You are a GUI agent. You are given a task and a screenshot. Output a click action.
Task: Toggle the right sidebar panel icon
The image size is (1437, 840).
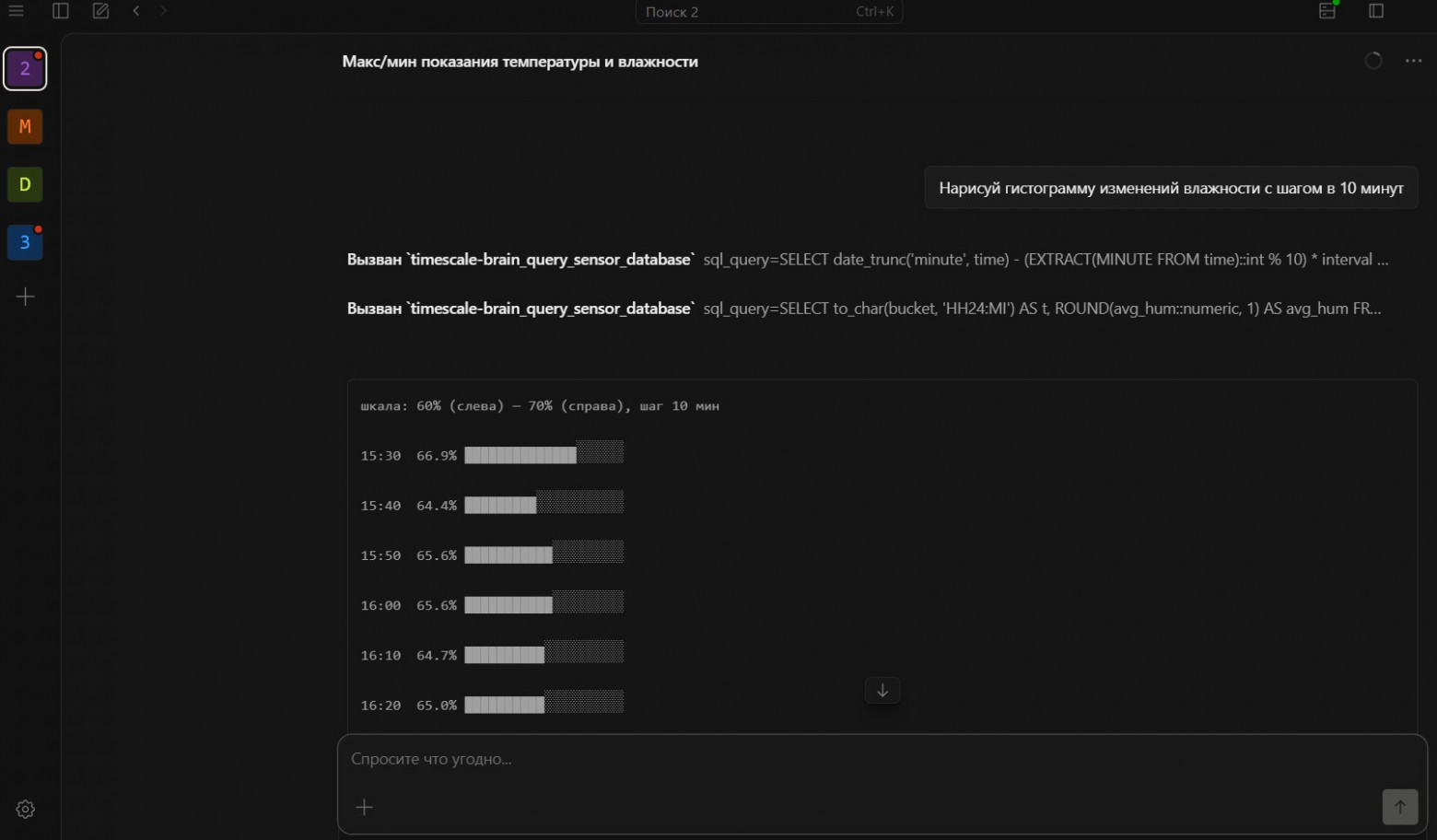(1376, 11)
